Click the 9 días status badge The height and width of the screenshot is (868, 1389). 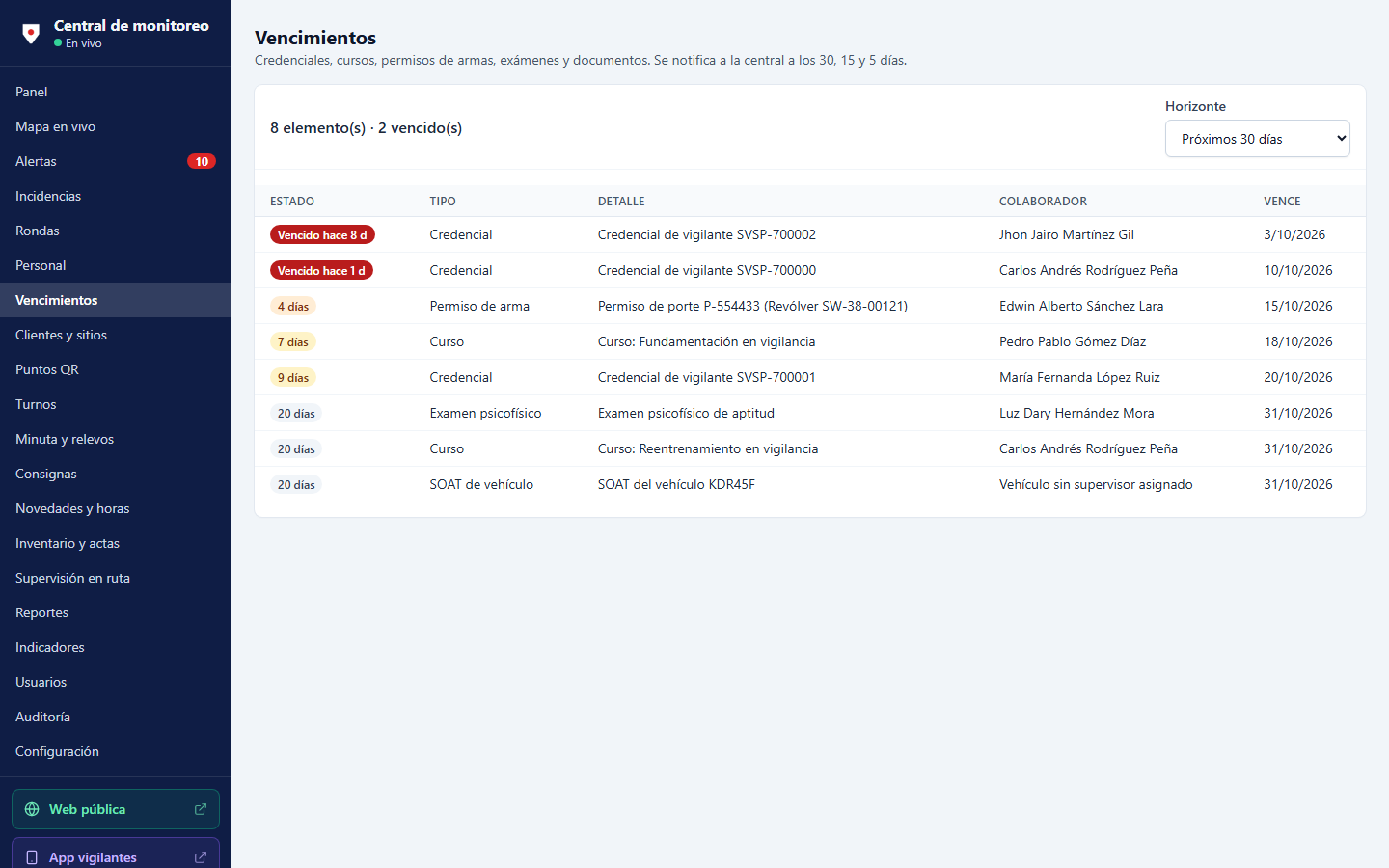tap(293, 377)
